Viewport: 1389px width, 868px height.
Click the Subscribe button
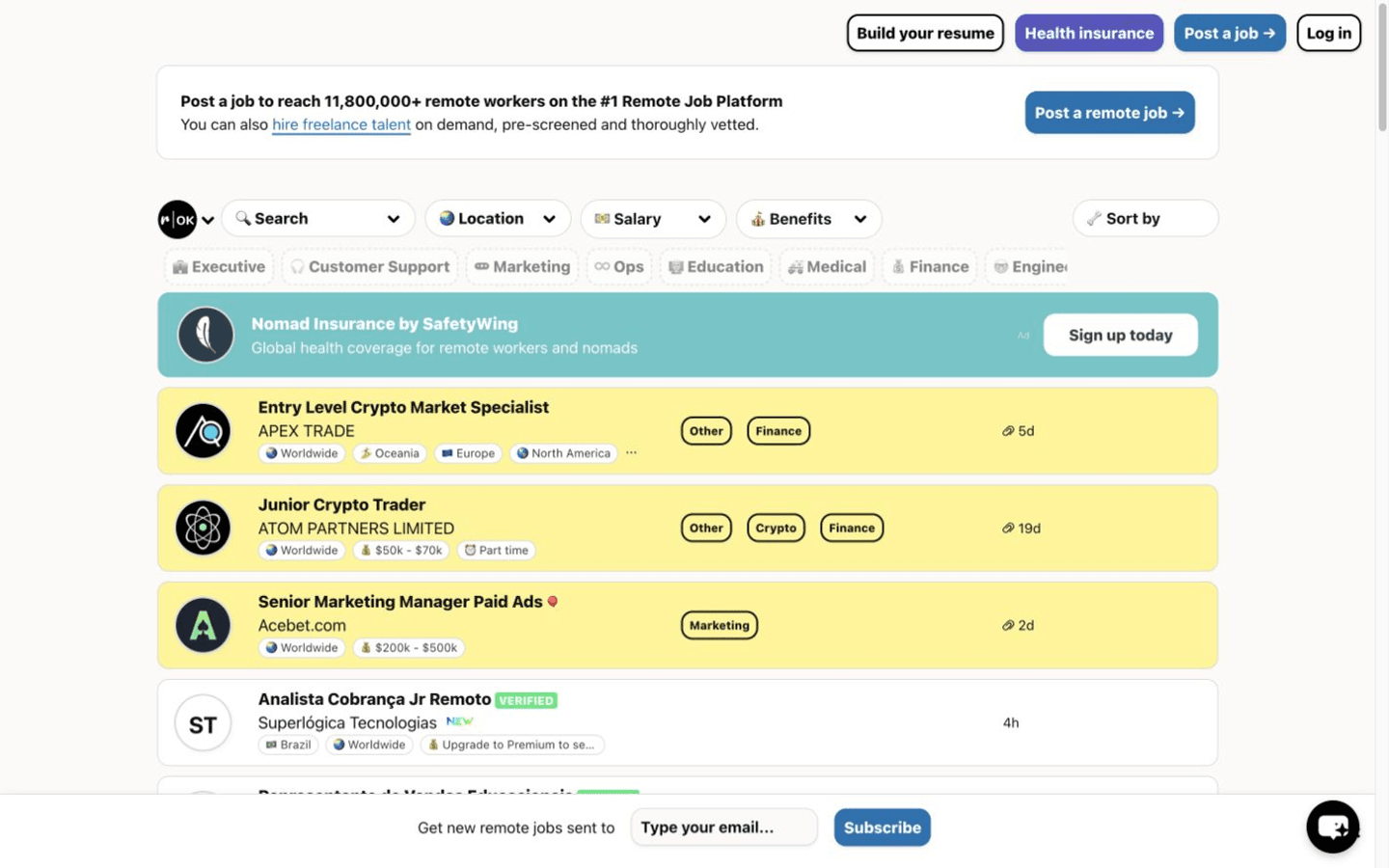pyautogui.click(x=882, y=827)
